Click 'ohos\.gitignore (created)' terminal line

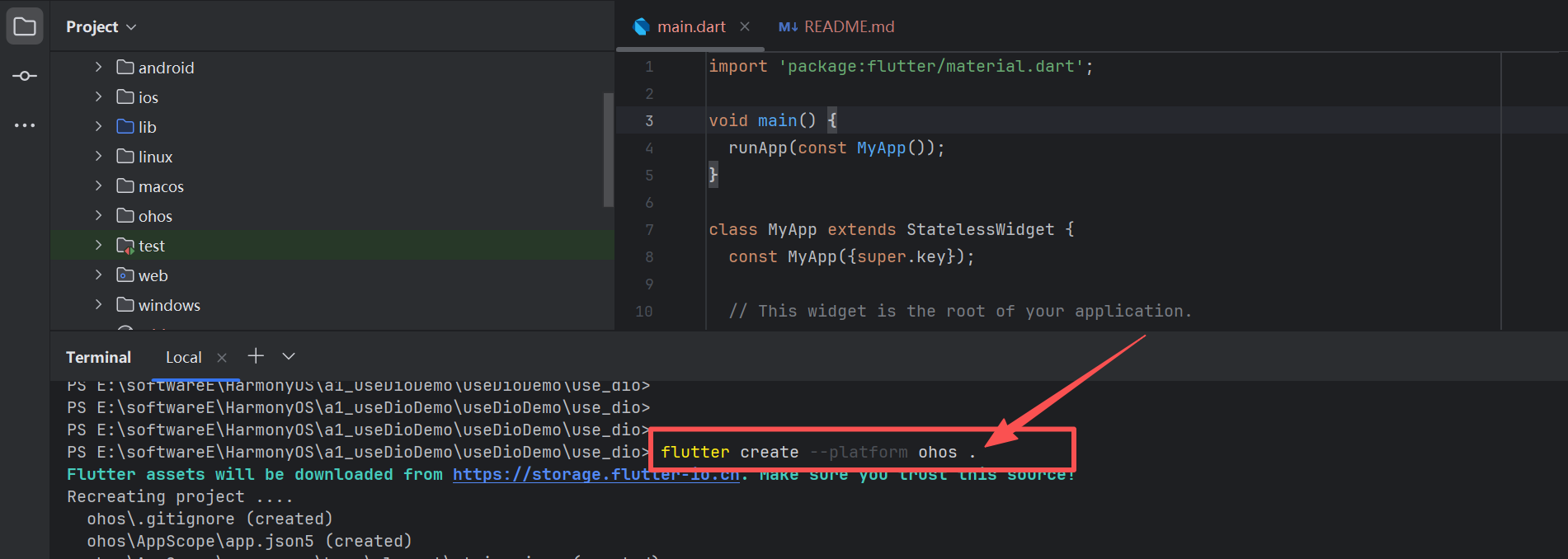tap(210, 519)
